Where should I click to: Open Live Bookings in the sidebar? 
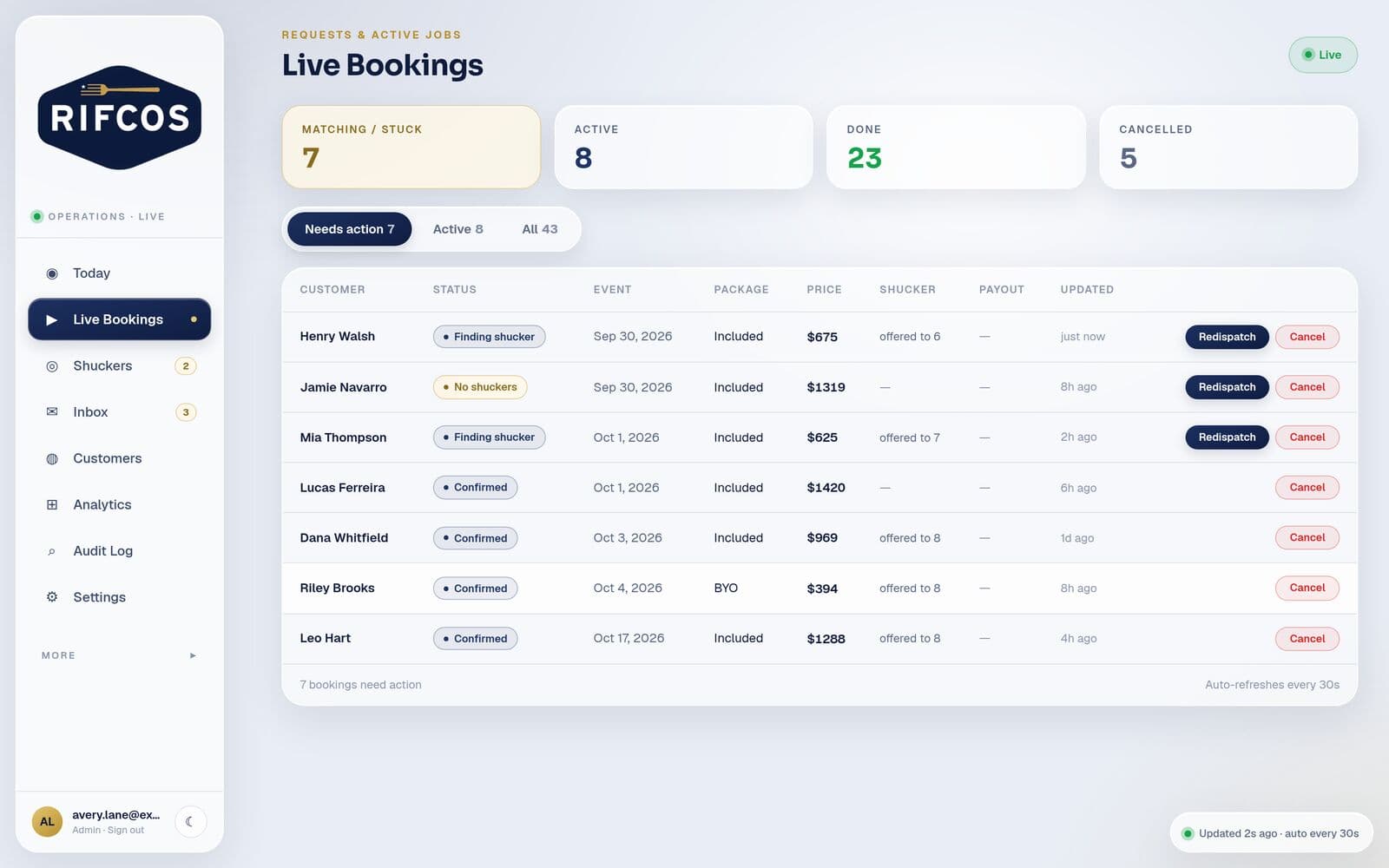click(120, 319)
